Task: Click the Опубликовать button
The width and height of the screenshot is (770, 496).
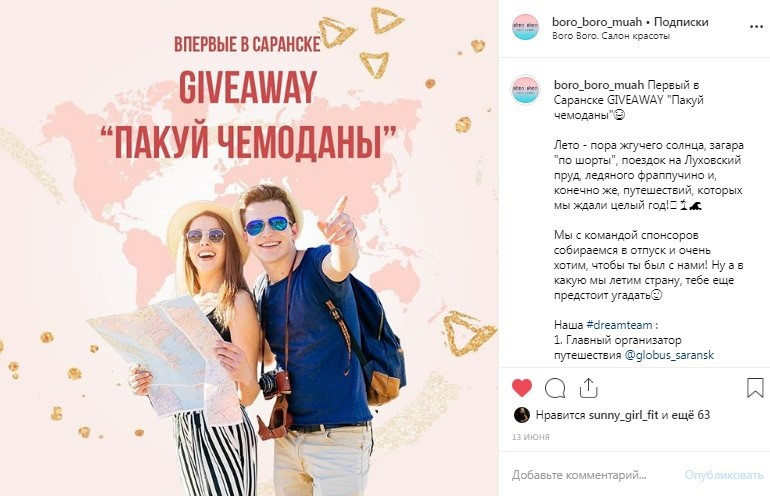Action: click(724, 475)
